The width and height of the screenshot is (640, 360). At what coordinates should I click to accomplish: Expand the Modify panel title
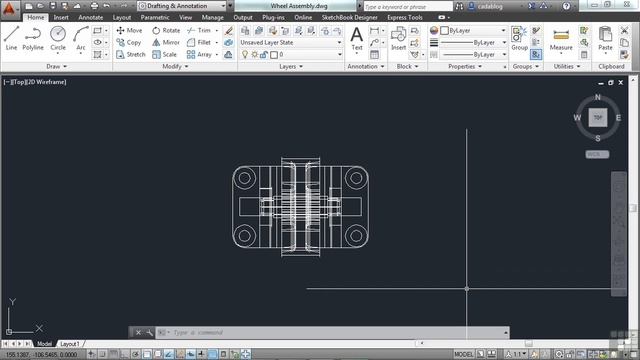pyautogui.click(x=176, y=66)
